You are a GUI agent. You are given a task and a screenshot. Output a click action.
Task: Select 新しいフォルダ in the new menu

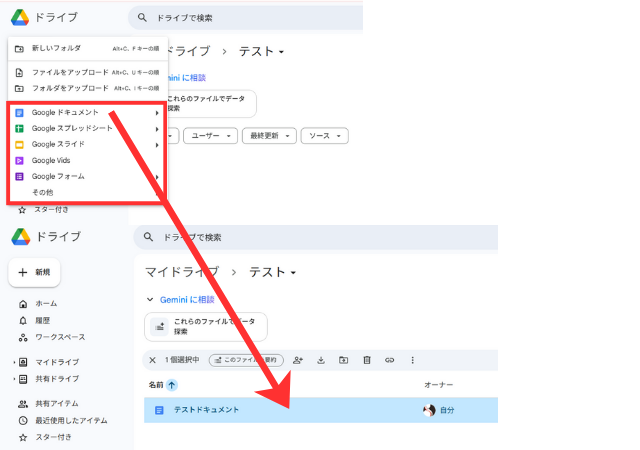tap(56, 48)
